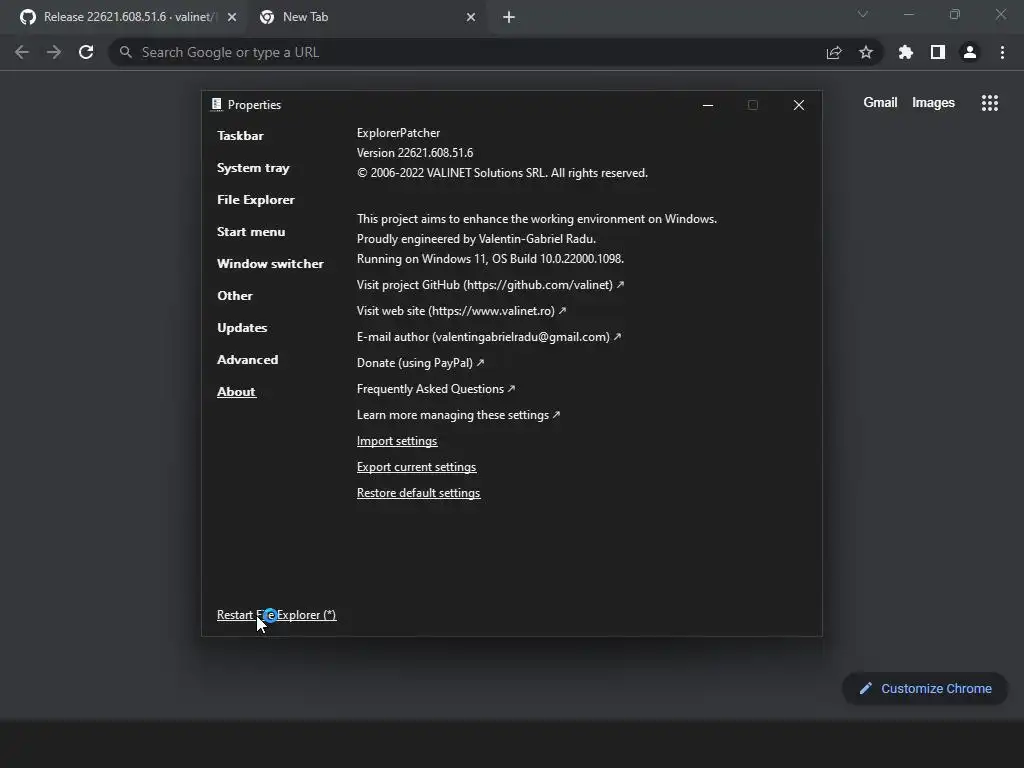
Task: Click the share page icon in address bar
Action: [x=834, y=52]
